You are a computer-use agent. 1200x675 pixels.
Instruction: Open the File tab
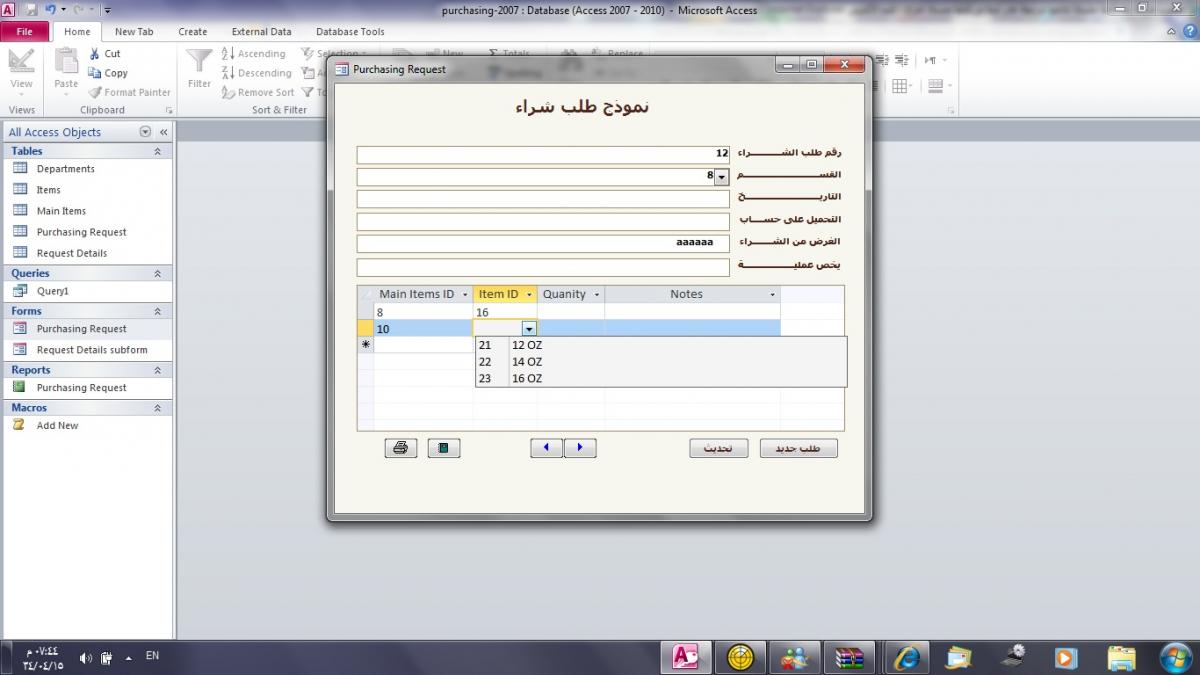25,31
